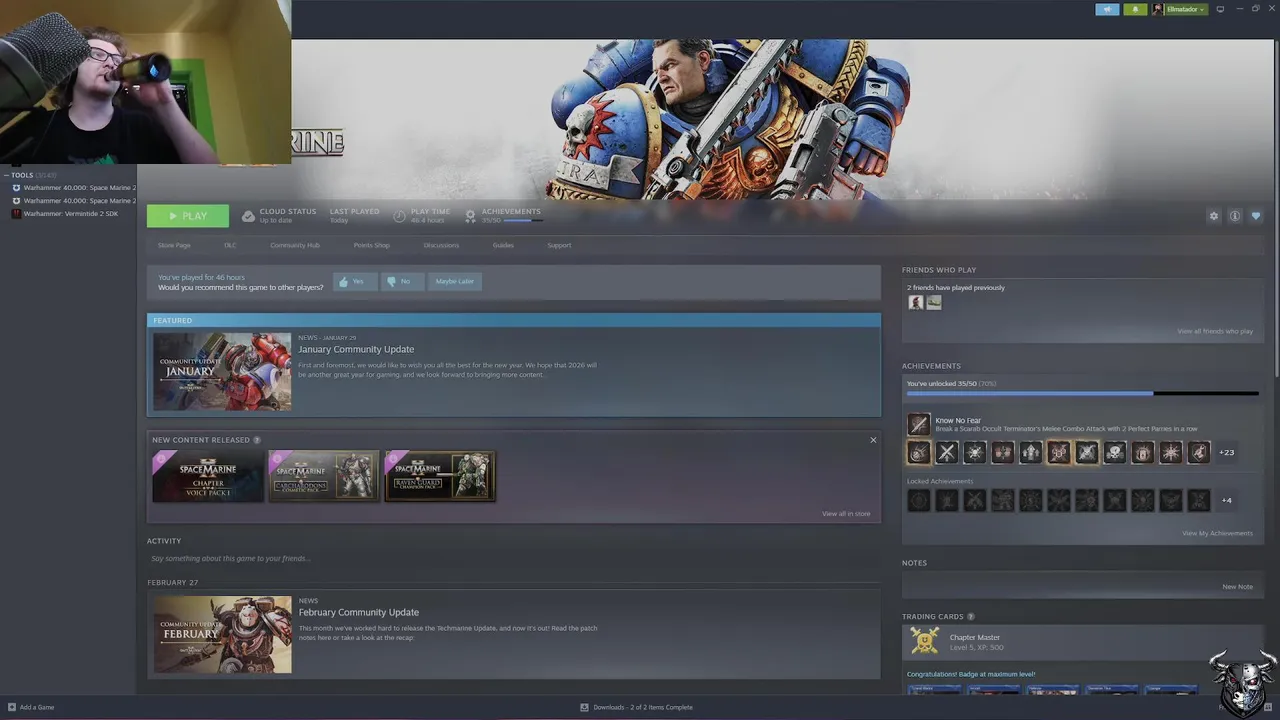Screen dimensions: 1280x720
Task: Click the Downloads icon in bottom bar
Action: 585,707
